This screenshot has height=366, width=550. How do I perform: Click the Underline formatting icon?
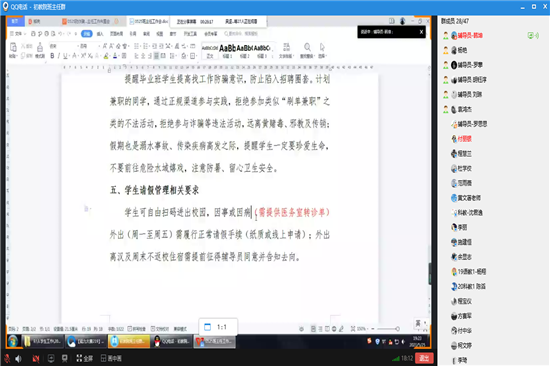(x=65, y=56)
